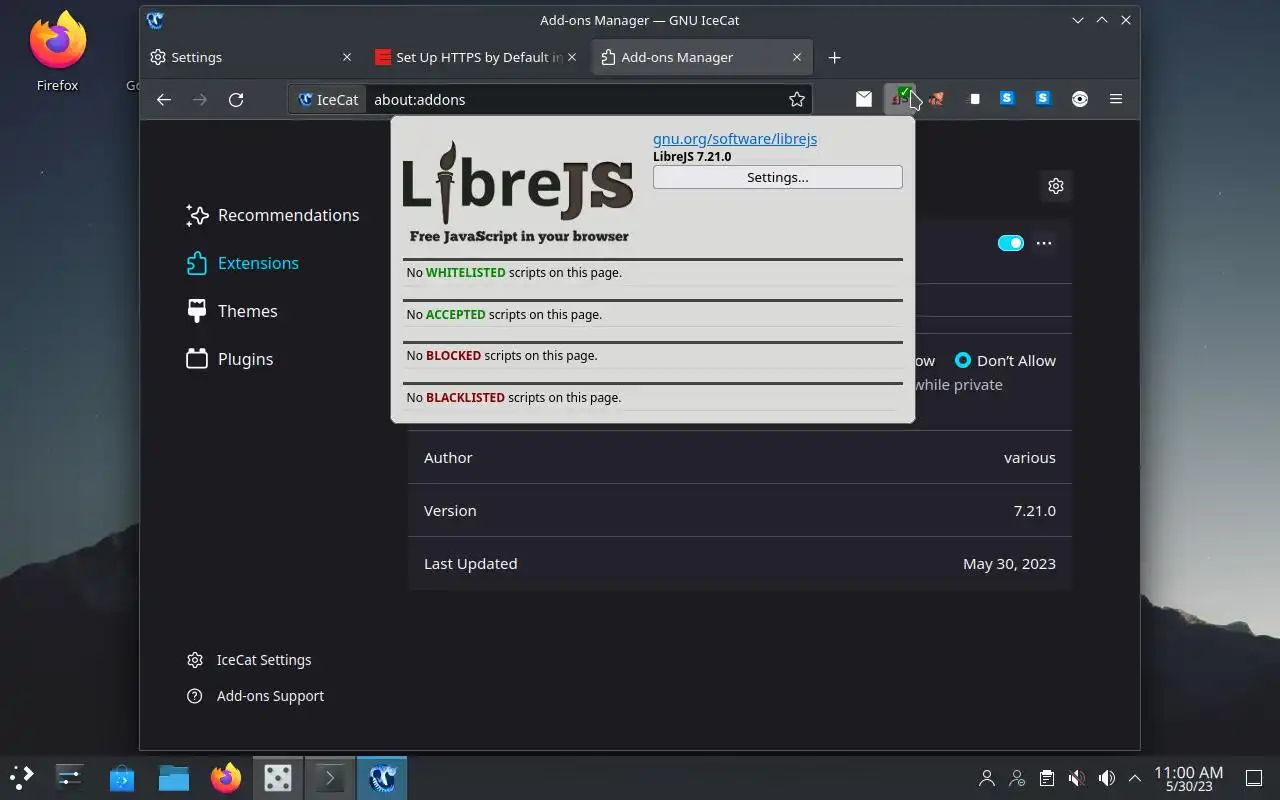Click the LibreJS toolbar extension icon
Image resolution: width=1280 pixels, height=800 pixels.
click(x=901, y=99)
